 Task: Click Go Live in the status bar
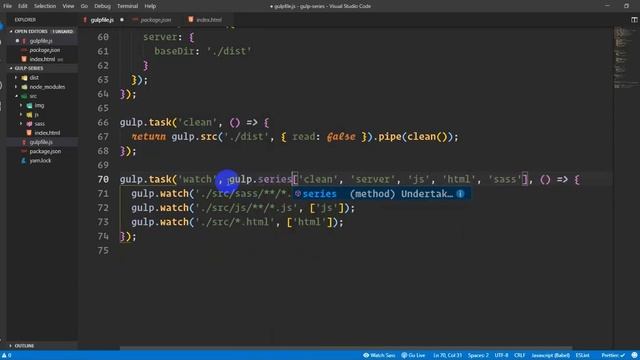click(413, 356)
